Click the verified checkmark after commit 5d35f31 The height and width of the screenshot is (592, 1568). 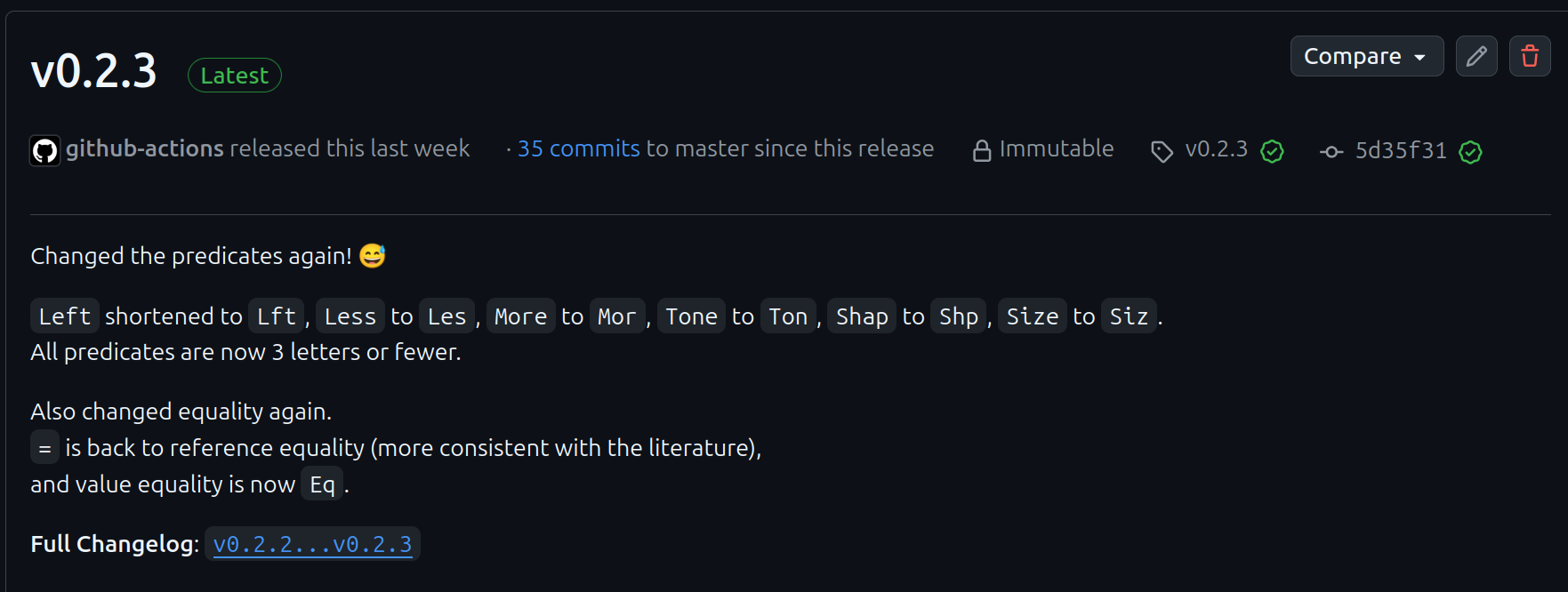tap(1470, 152)
